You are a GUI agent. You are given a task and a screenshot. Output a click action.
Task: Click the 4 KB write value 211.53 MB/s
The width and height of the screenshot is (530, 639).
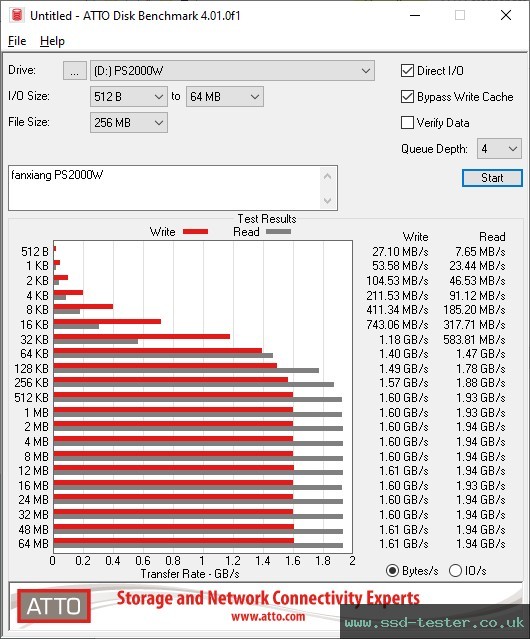[x=397, y=295]
